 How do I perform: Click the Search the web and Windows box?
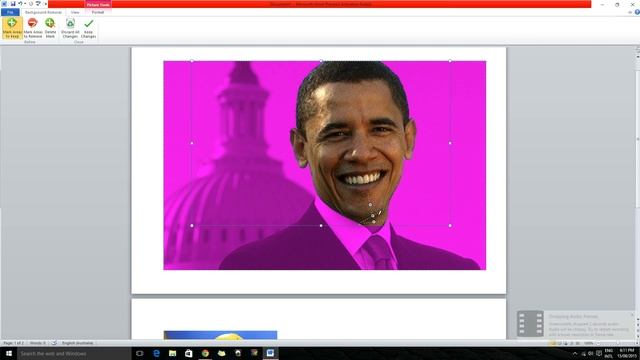point(74,353)
